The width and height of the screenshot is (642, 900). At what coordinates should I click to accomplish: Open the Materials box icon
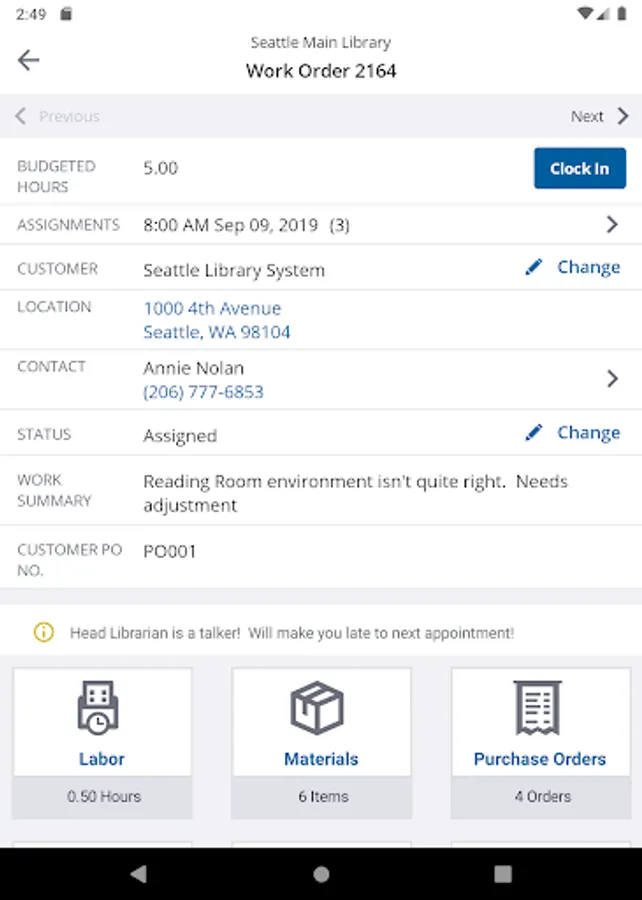click(x=320, y=708)
